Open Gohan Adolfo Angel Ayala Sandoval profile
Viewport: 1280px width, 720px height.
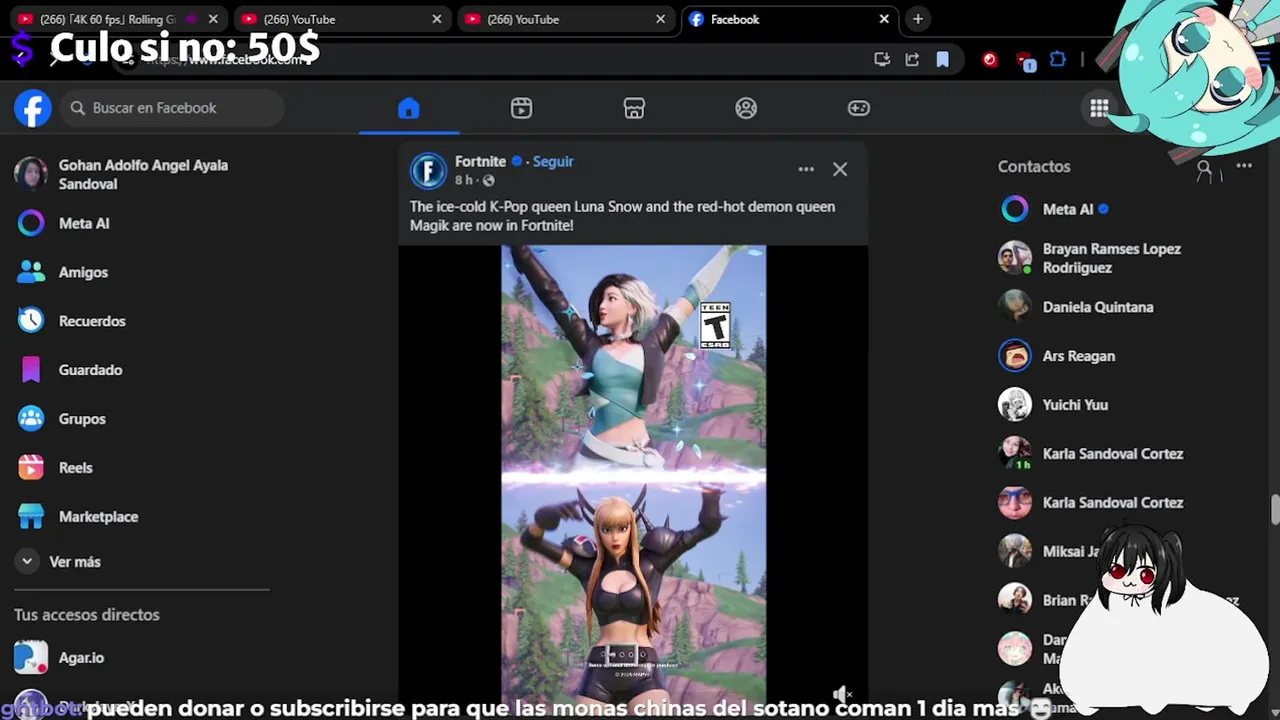click(135, 174)
